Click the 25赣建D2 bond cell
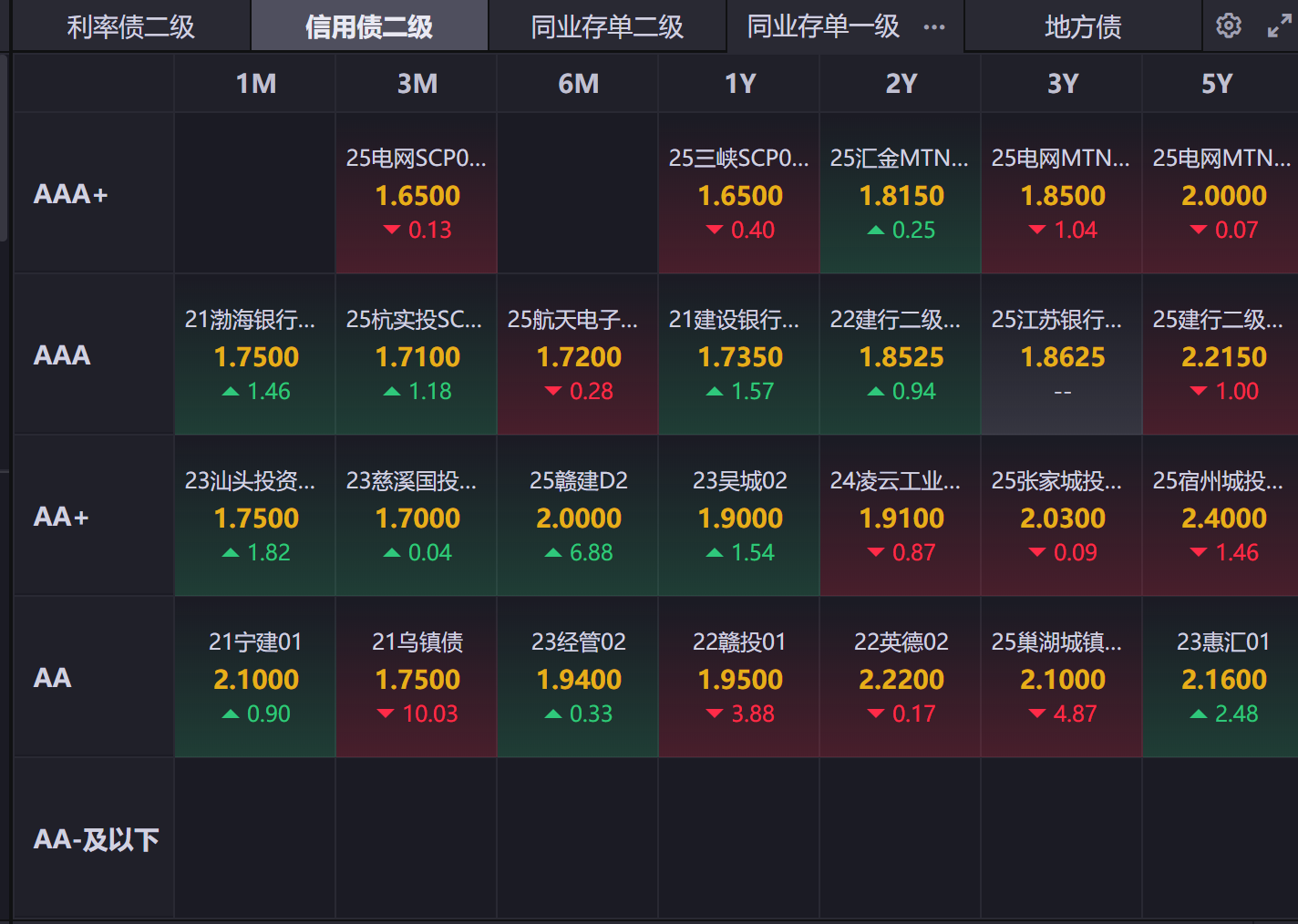Image resolution: width=1298 pixels, height=924 pixels. tap(578, 516)
